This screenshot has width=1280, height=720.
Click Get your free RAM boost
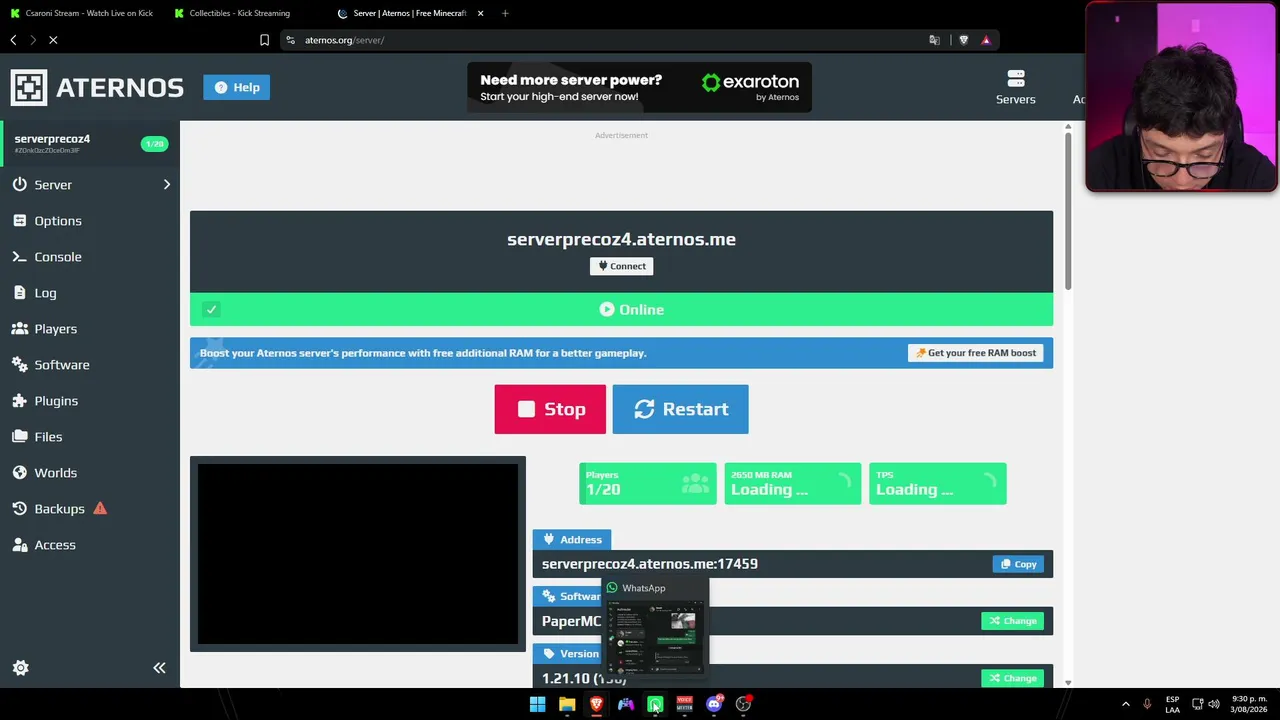[x=976, y=353]
